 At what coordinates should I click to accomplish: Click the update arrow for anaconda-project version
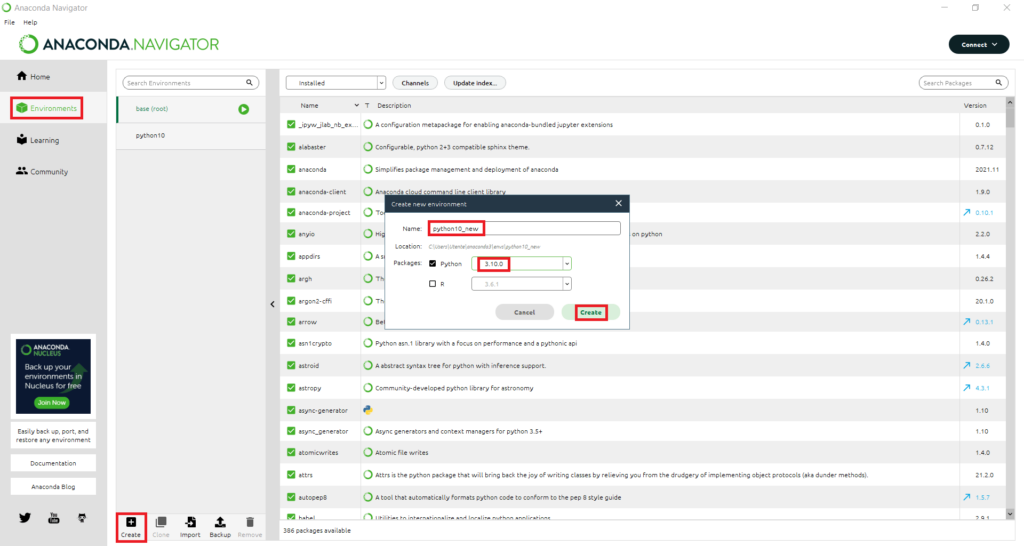click(x=966, y=212)
